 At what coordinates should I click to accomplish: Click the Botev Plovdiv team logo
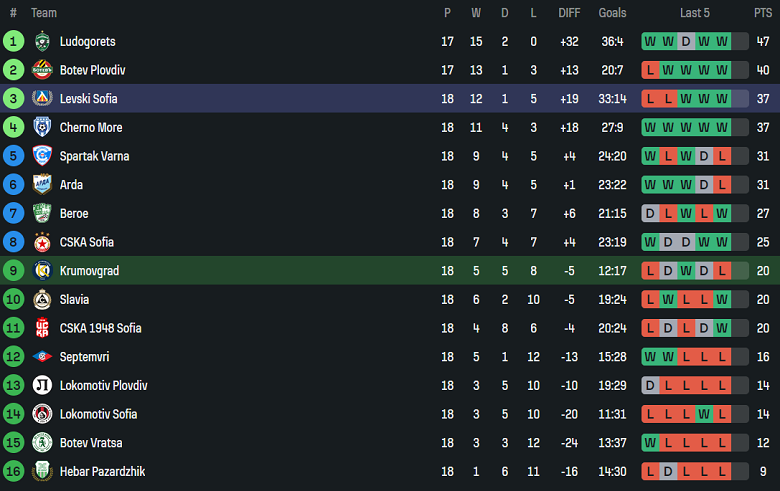coord(42,70)
